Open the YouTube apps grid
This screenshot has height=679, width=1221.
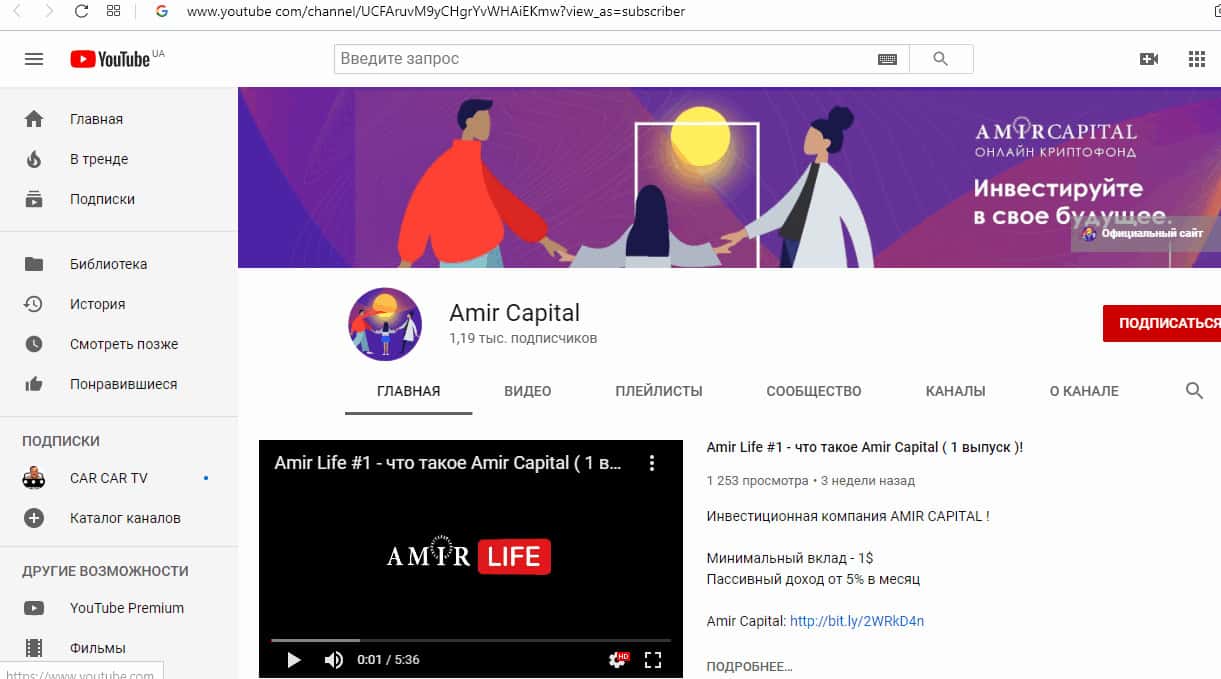pyautogui.click(x=1197, y=59)
